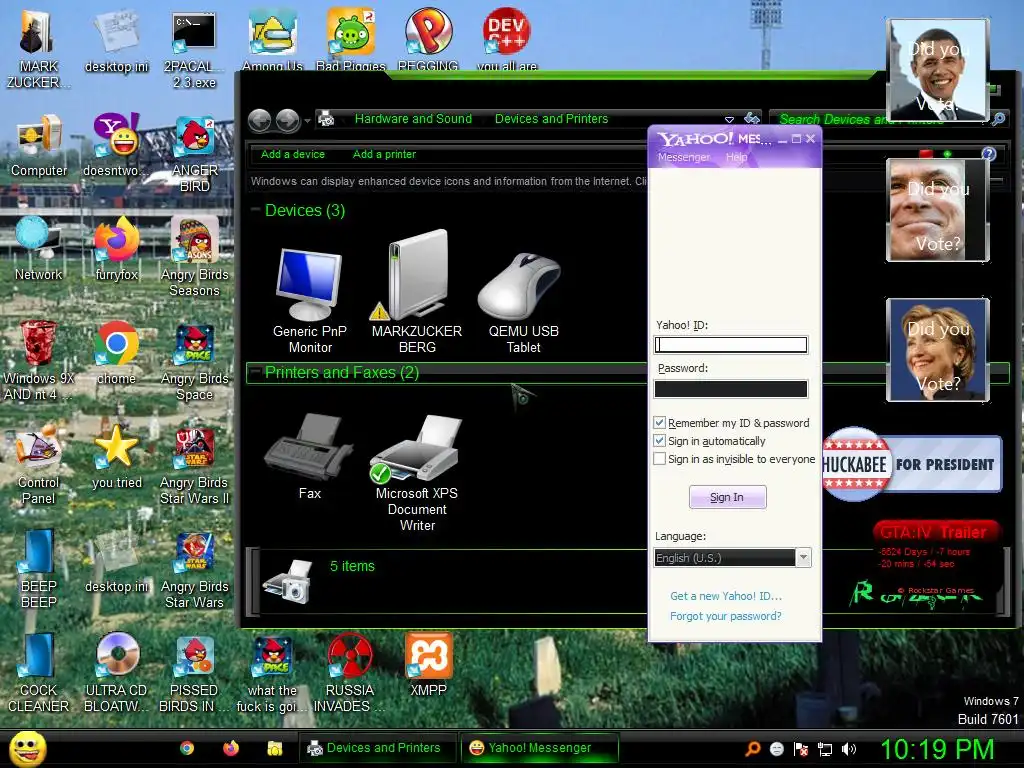
Task: Click Forgot your password link
Action: [x=725, y=616]
